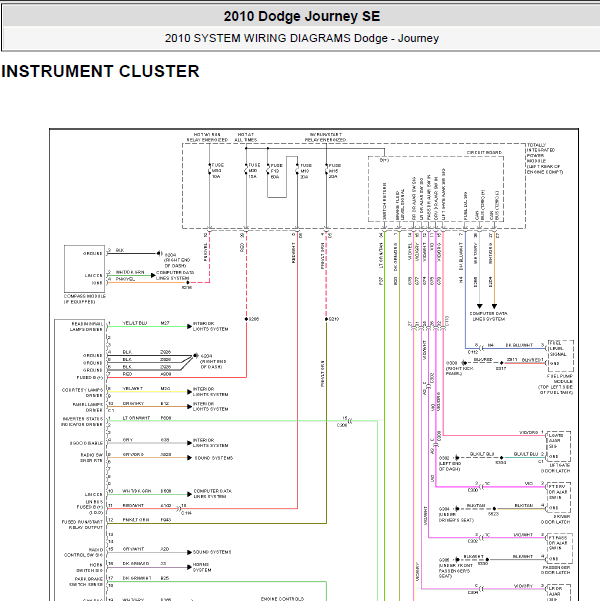Click the 'CIRCUIT BOARD' label

(484, 153)
